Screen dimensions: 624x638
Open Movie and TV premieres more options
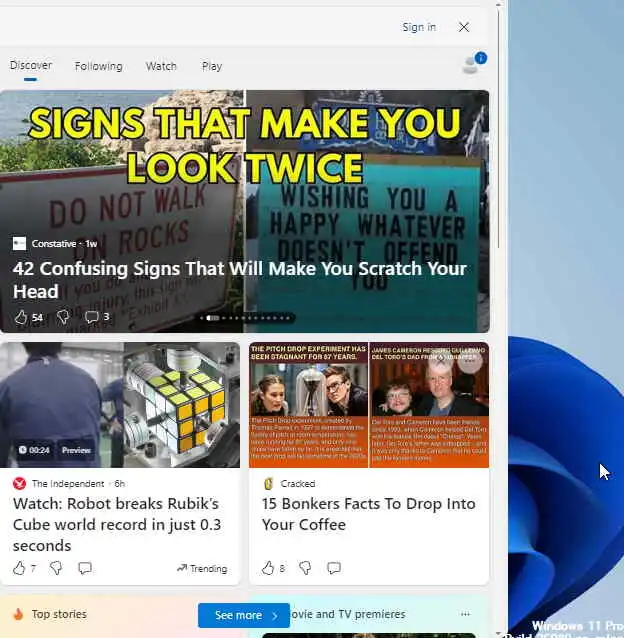point(465,614)
